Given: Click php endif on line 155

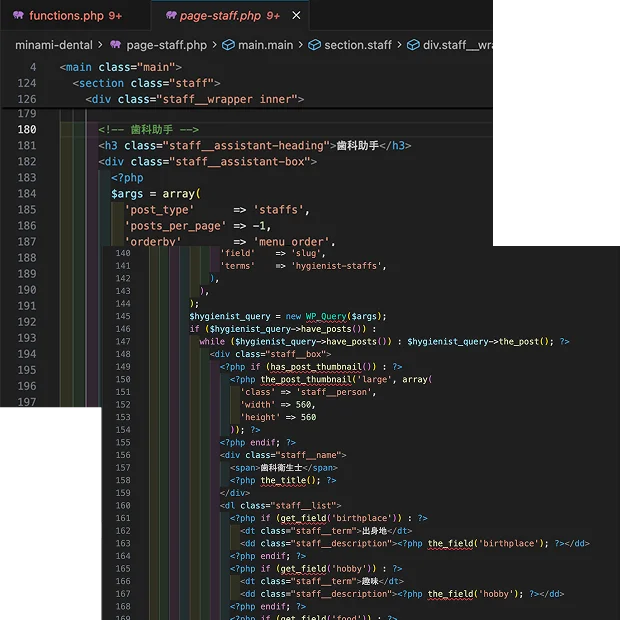Looking at the screenshot, I should [x=258, y=442].
